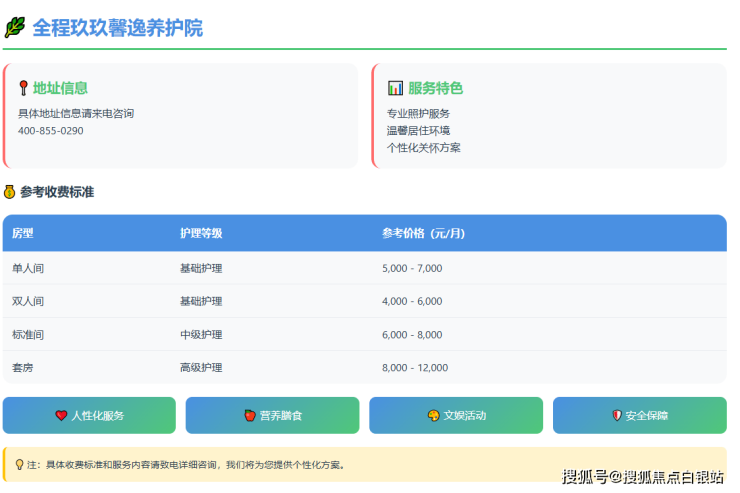Click the bar chart icon by 服务特色
Image resolution: width=740 pixels, height=493 pixels.
pos(395,88)
